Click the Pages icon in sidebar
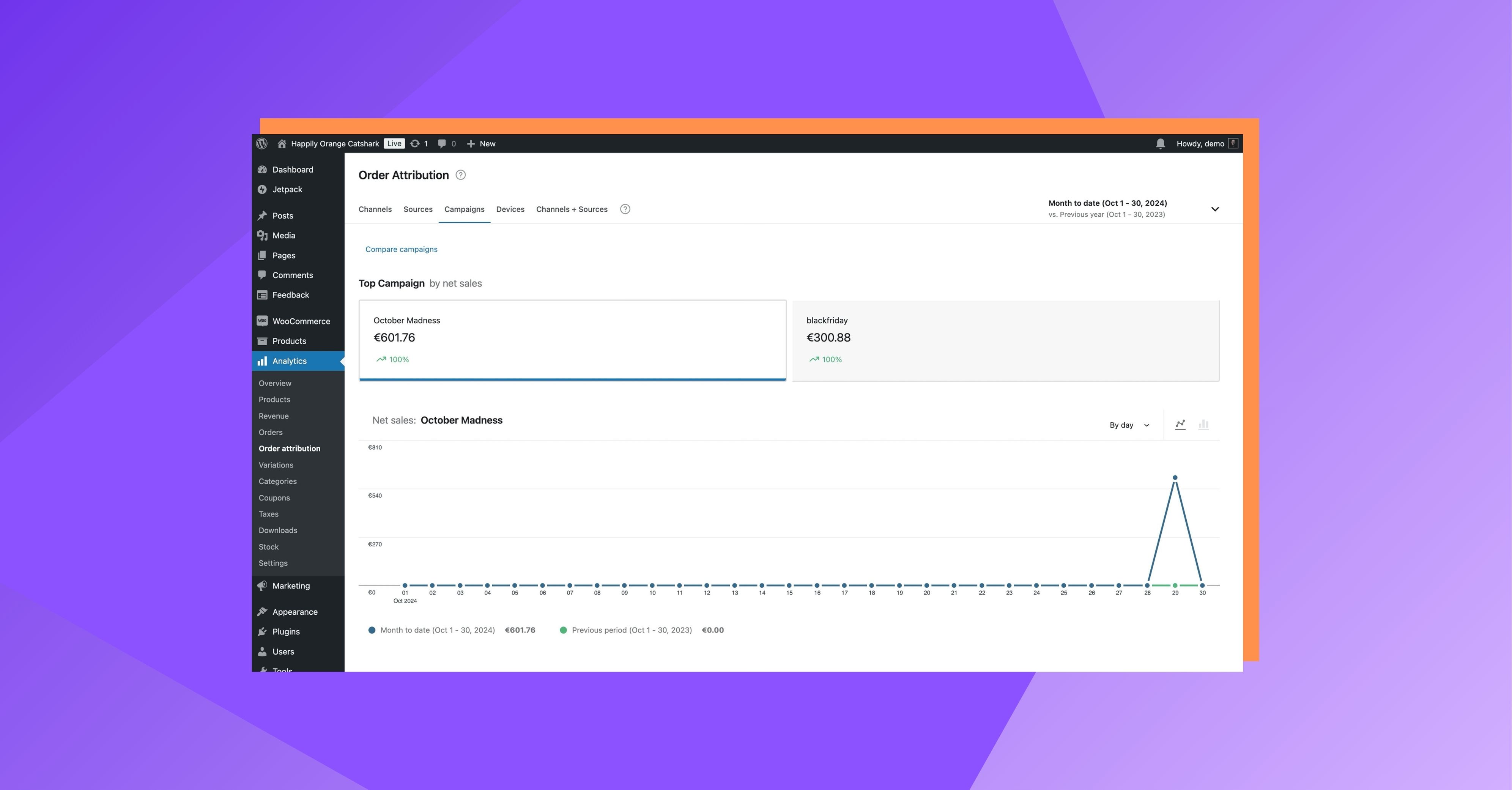Screen dimensions: 1512x790 (x=262, y=255)
